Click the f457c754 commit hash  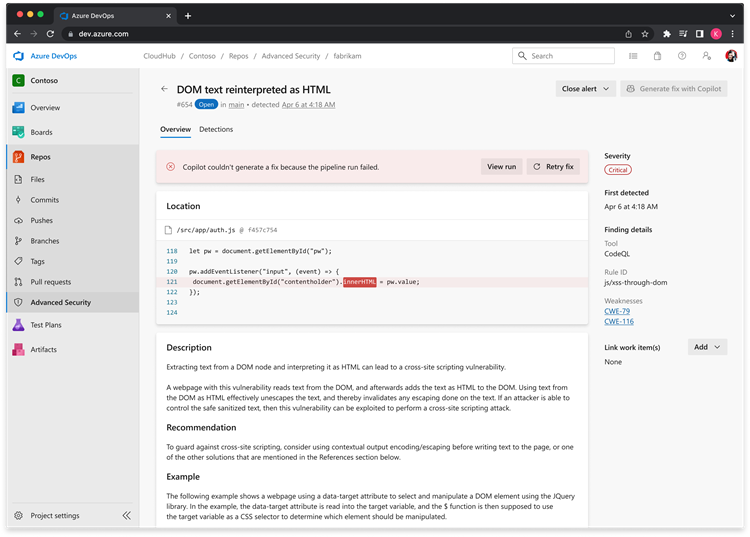point(262,230)
